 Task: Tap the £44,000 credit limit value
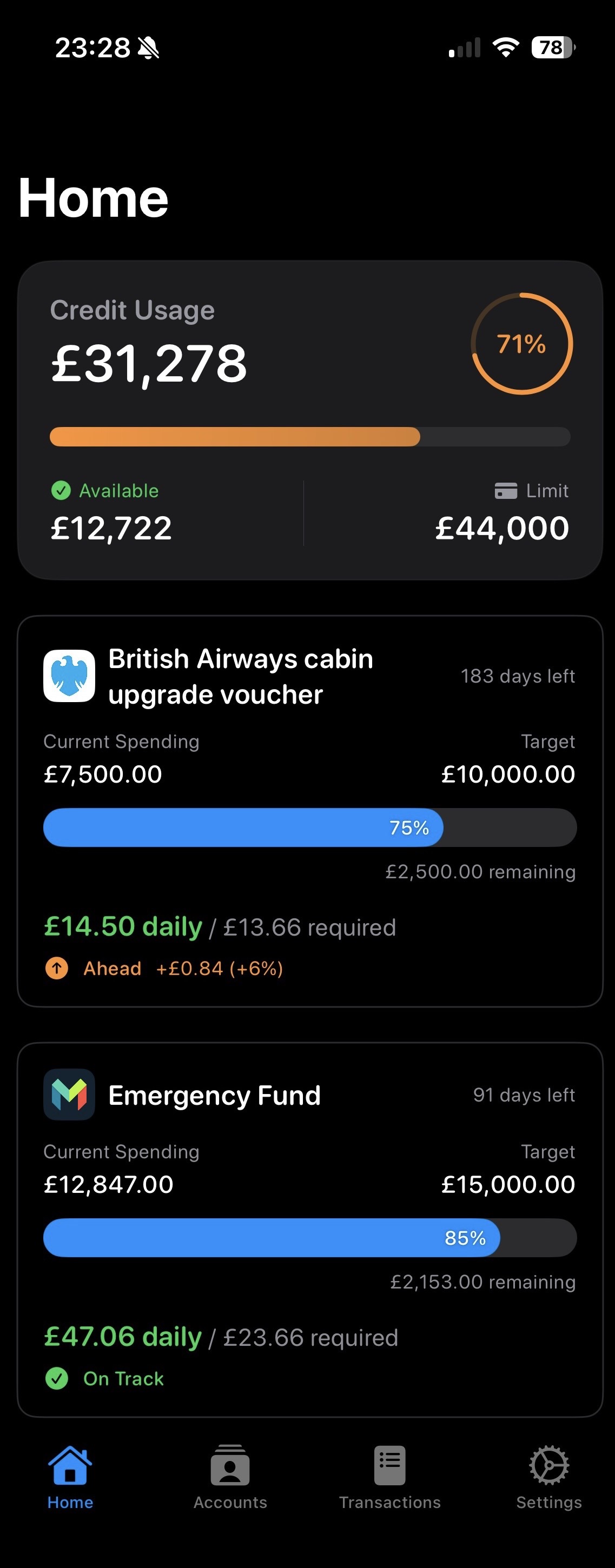pos(502,528)
